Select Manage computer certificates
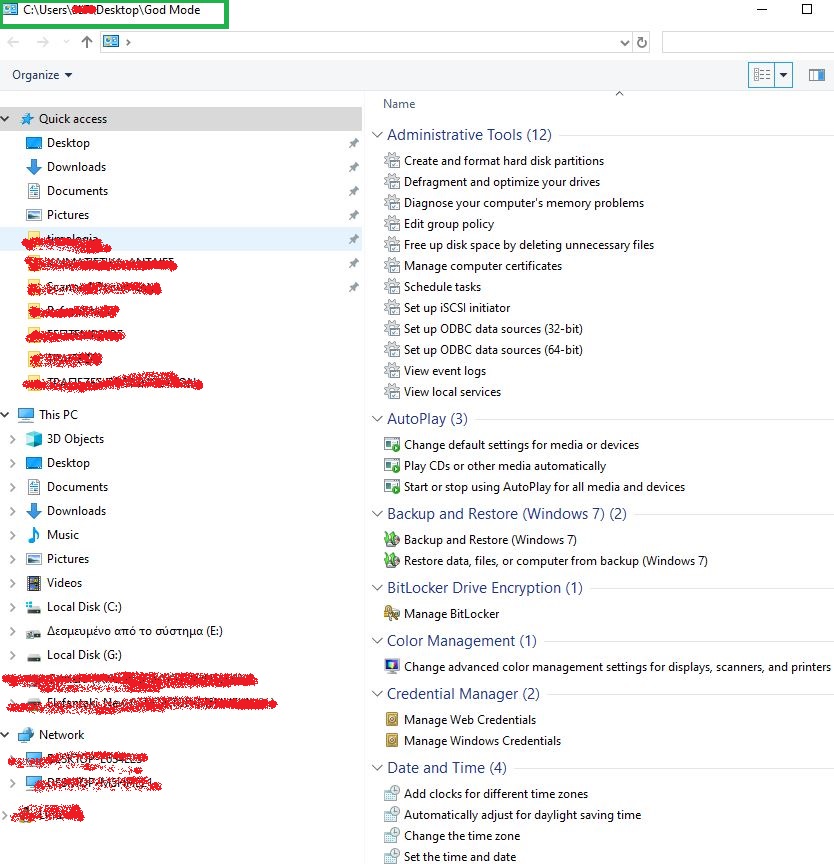 (x=483, y=266)
